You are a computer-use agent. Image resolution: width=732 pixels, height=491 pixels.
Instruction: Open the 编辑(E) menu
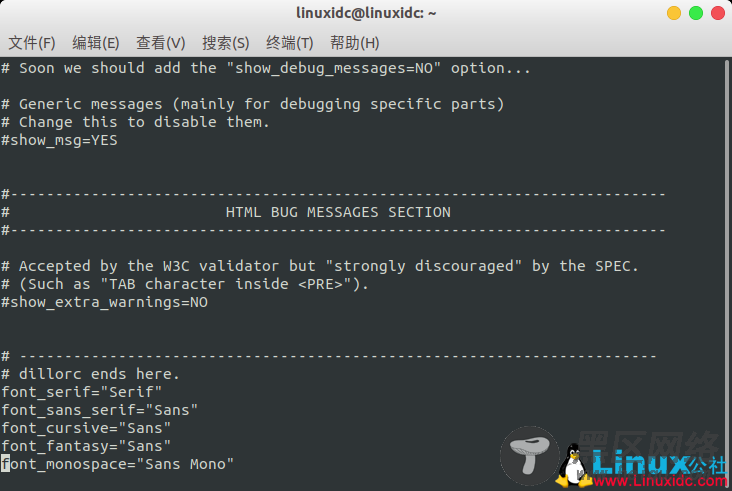pyautogui.click(x=96, y=43)
